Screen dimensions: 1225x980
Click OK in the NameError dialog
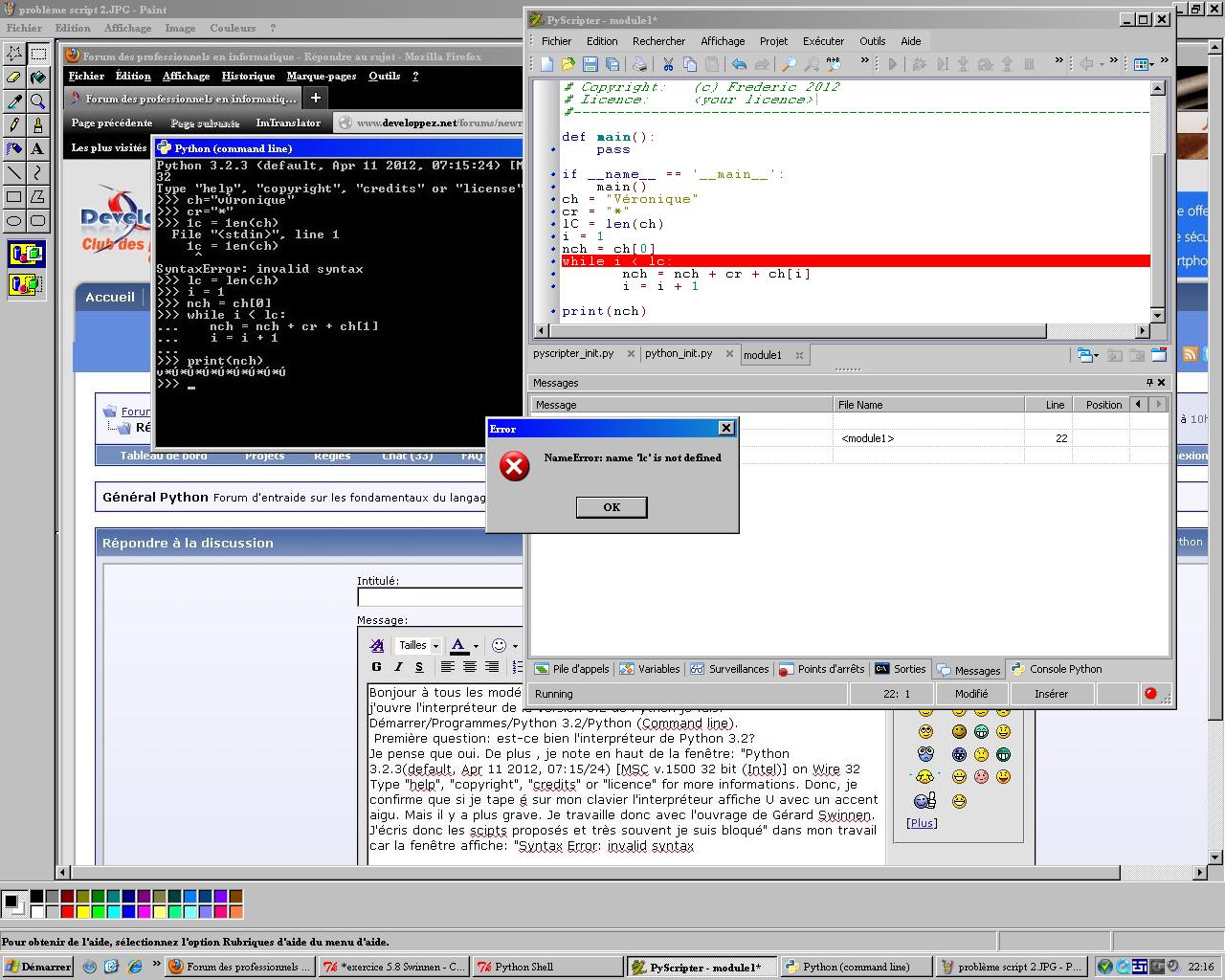(x=612, y=507)
